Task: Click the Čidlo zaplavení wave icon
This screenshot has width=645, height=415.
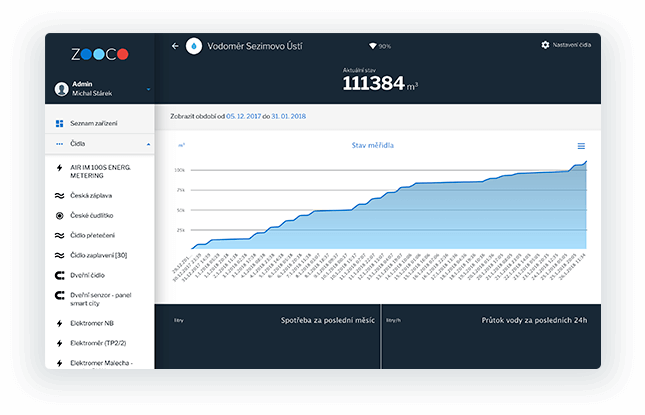Action: click(60, 255)
